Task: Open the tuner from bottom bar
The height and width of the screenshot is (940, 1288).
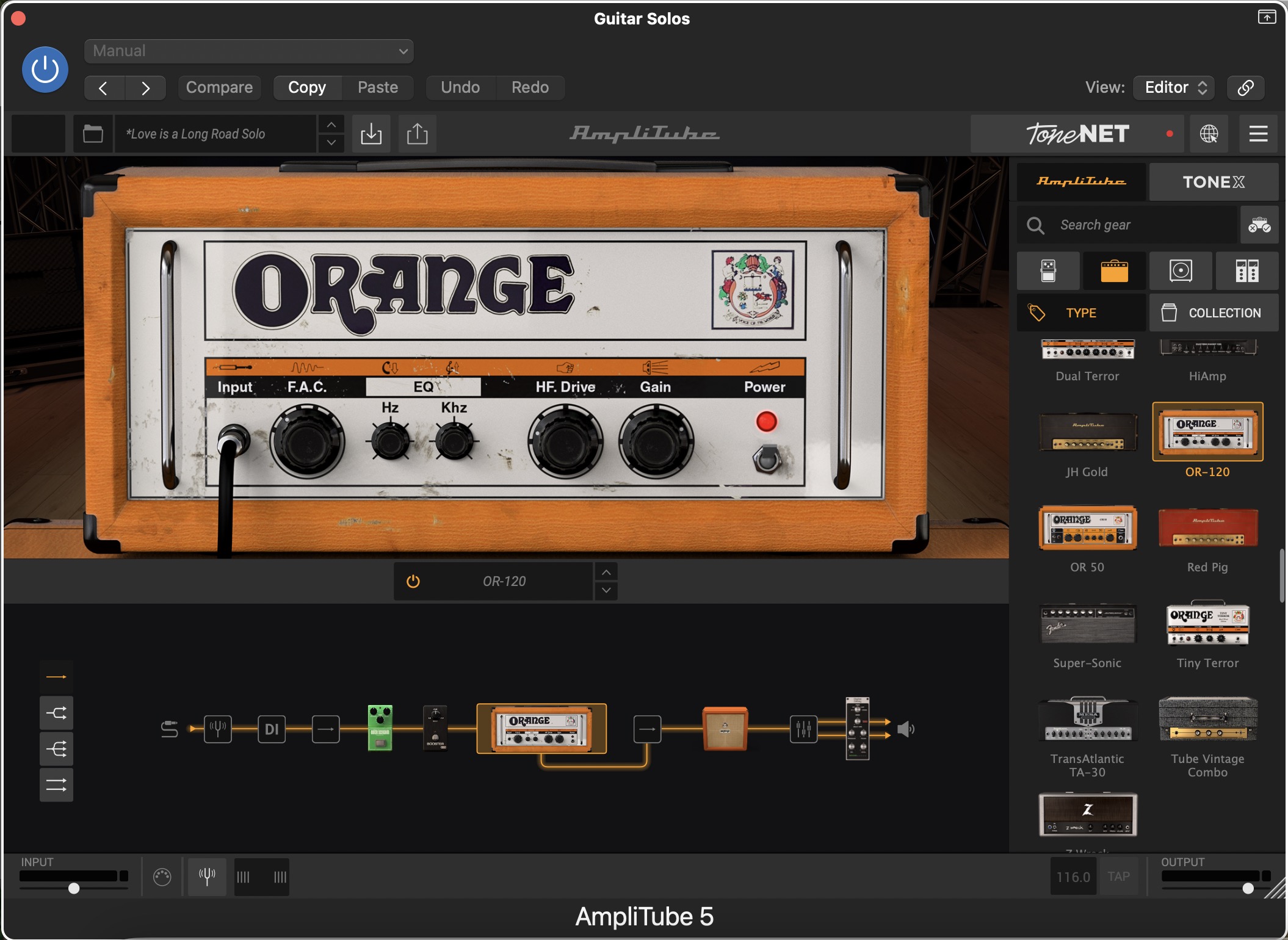Action: click(207, 877)
